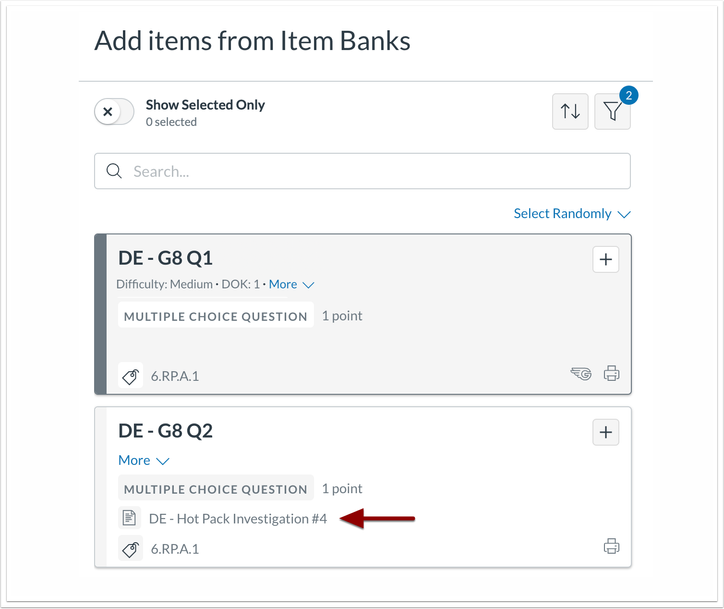Screen dimensions: 724x609
Task: Open the filter options funnel icon
Action: [x=612, y=112]
